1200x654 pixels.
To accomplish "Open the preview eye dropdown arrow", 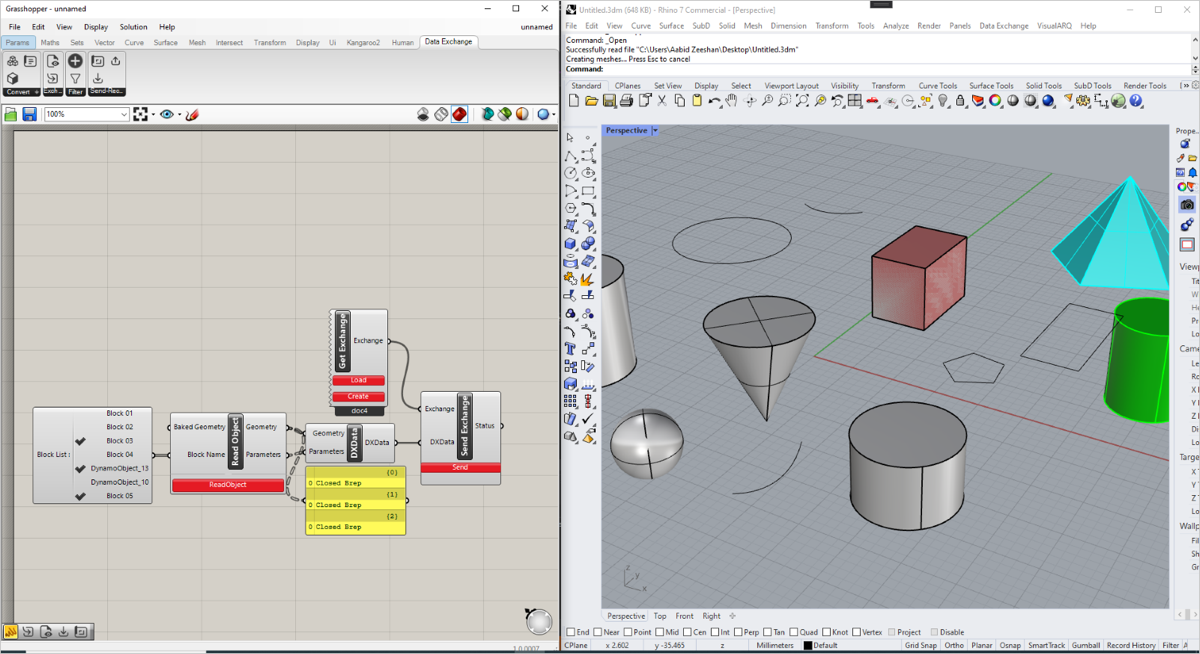I will click(180, 115).
